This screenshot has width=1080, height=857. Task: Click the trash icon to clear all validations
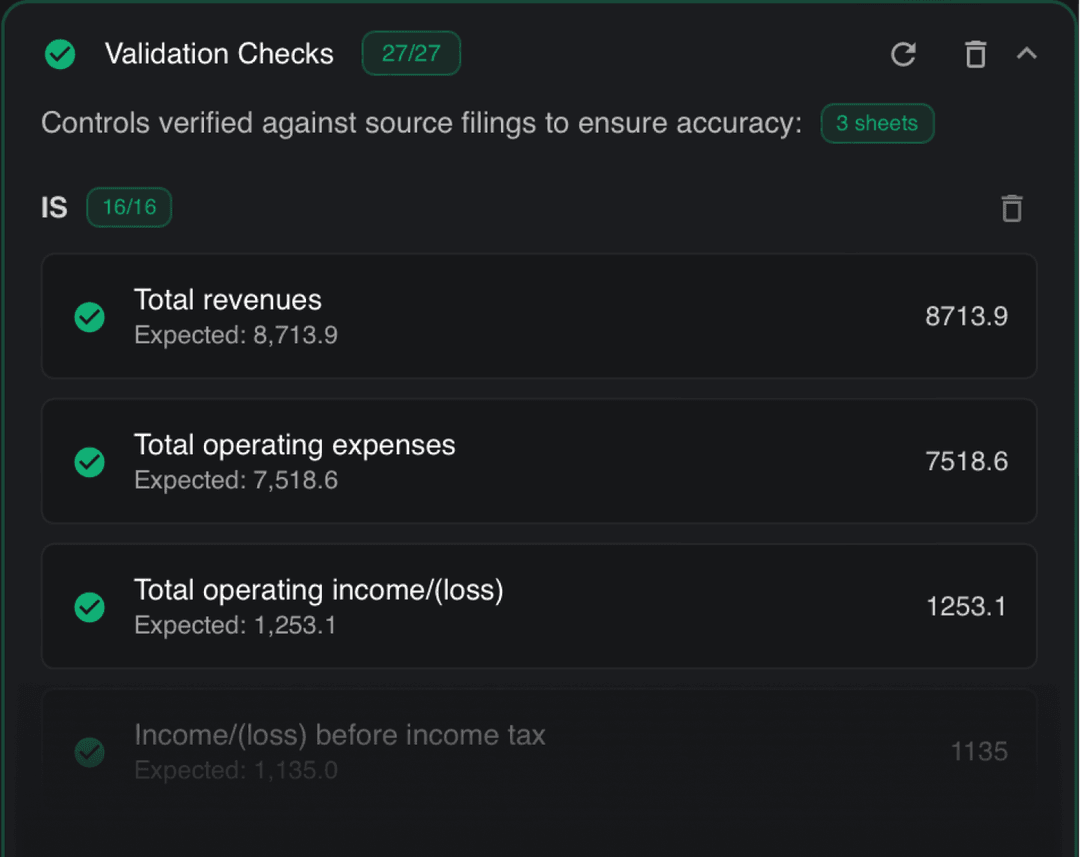(x=975, y=55)
